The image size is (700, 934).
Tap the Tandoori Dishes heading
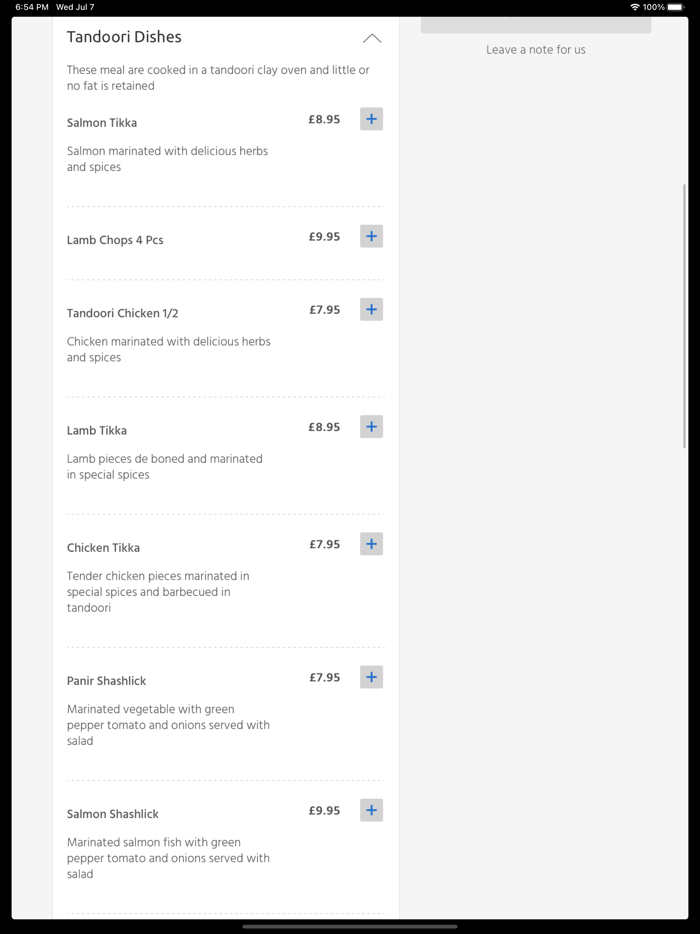pyautogui.click(x=124, y=37)
